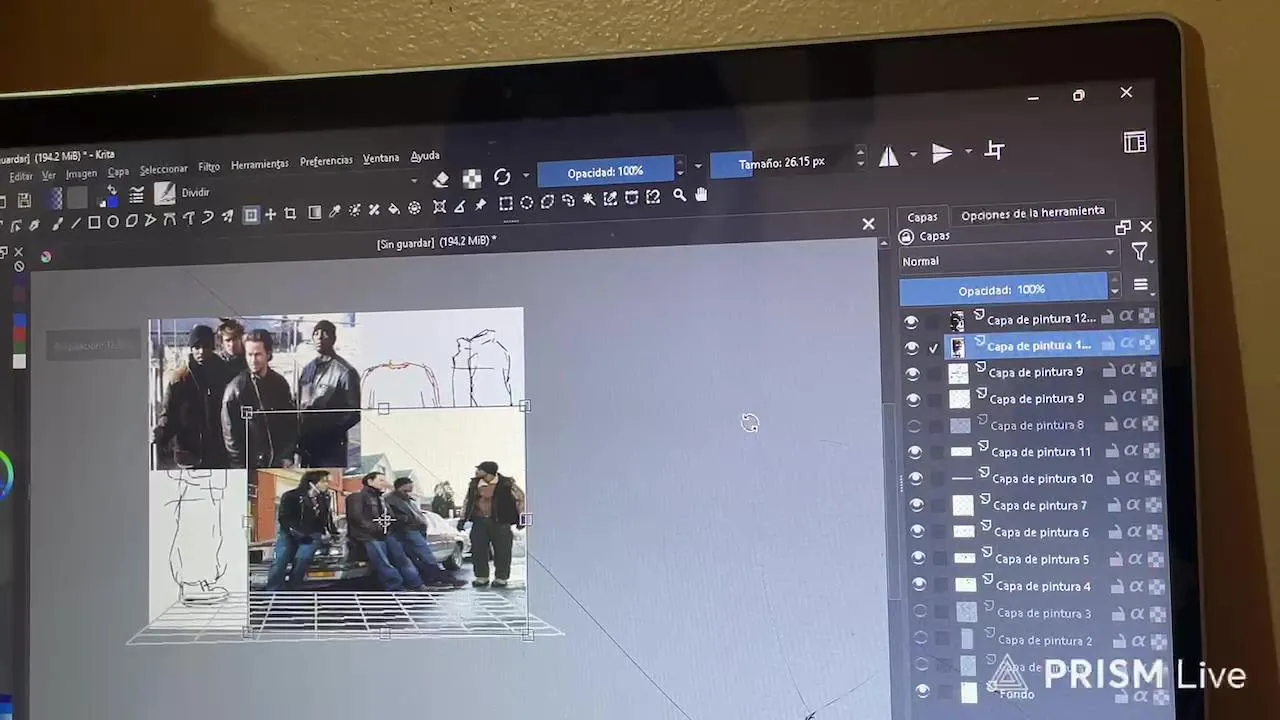Viewport: 1280px width, 720px height.
Task: Hide the Capa de pintura 10 layer
Action: (x=916, y=479)
